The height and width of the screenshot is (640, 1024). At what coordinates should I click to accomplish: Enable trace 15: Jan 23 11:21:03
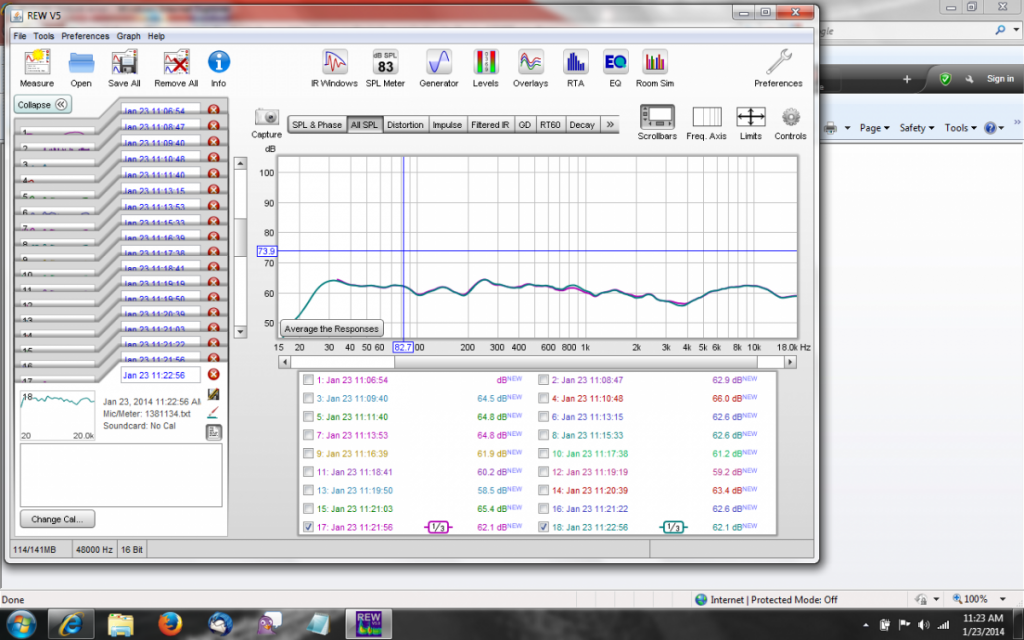point(308,509)
